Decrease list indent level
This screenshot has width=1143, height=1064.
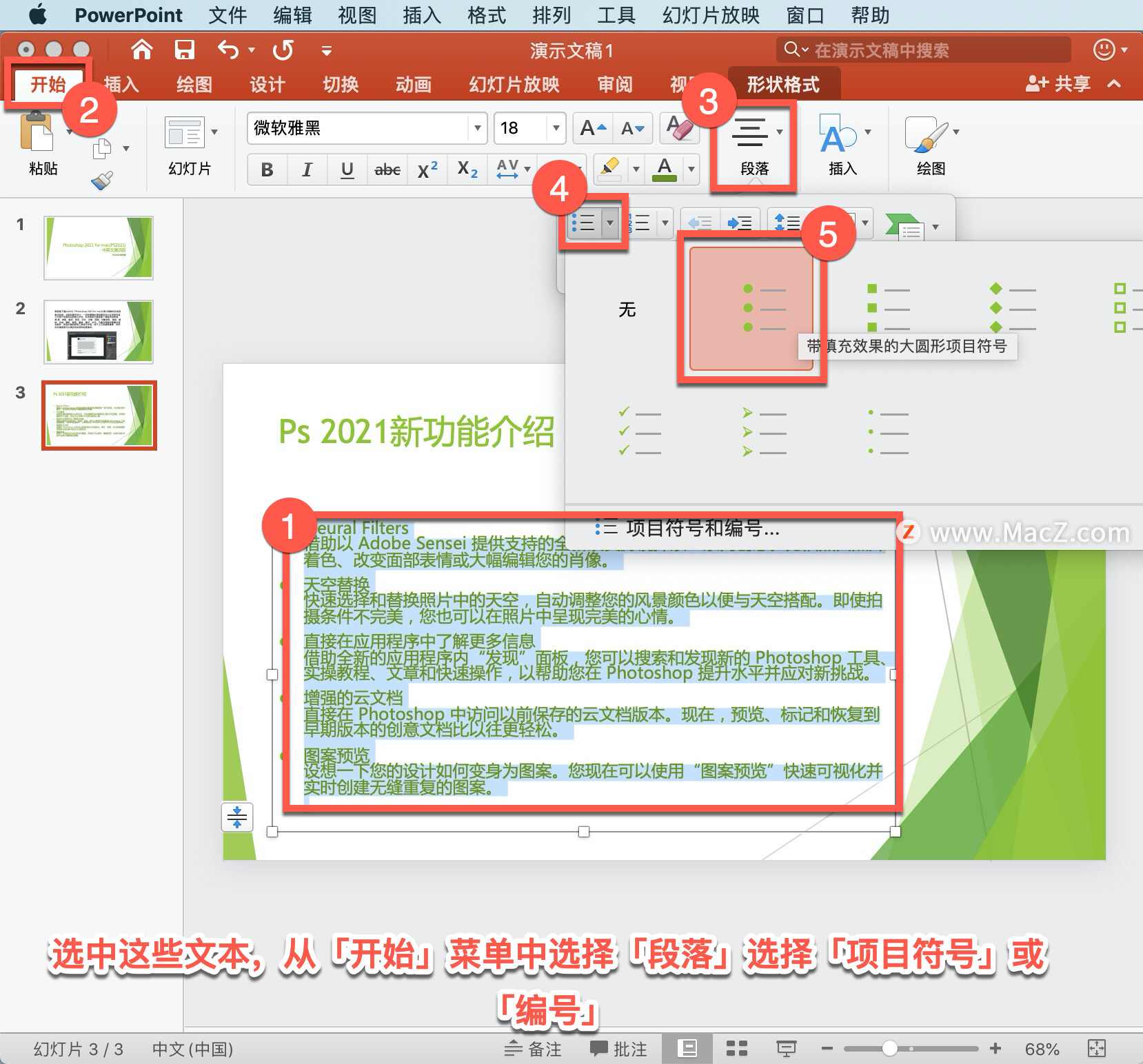tap(700, 223)
